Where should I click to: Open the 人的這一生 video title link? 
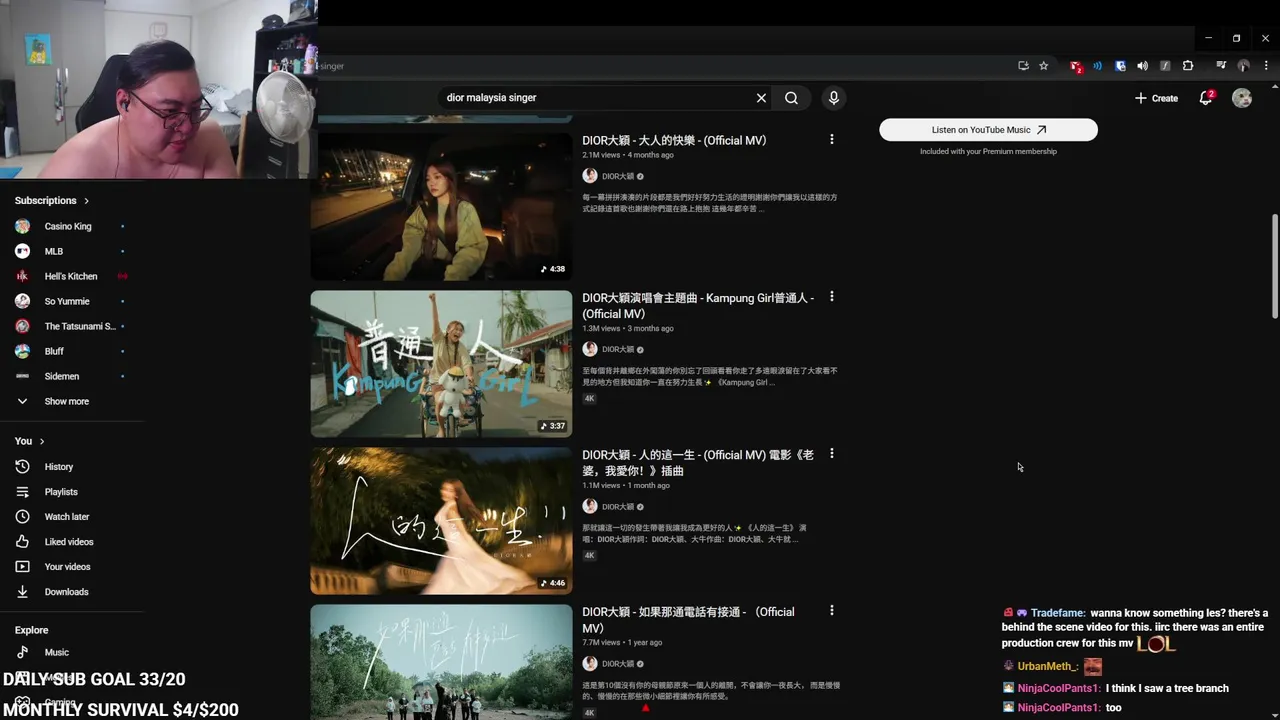point(698,463)
